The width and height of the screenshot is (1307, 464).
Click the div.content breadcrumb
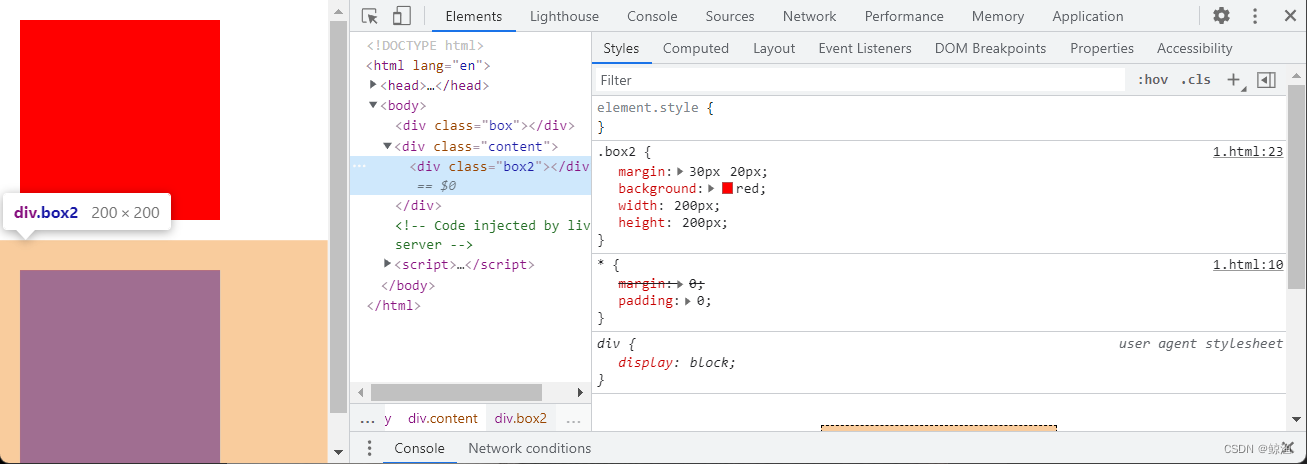point(443,419)
